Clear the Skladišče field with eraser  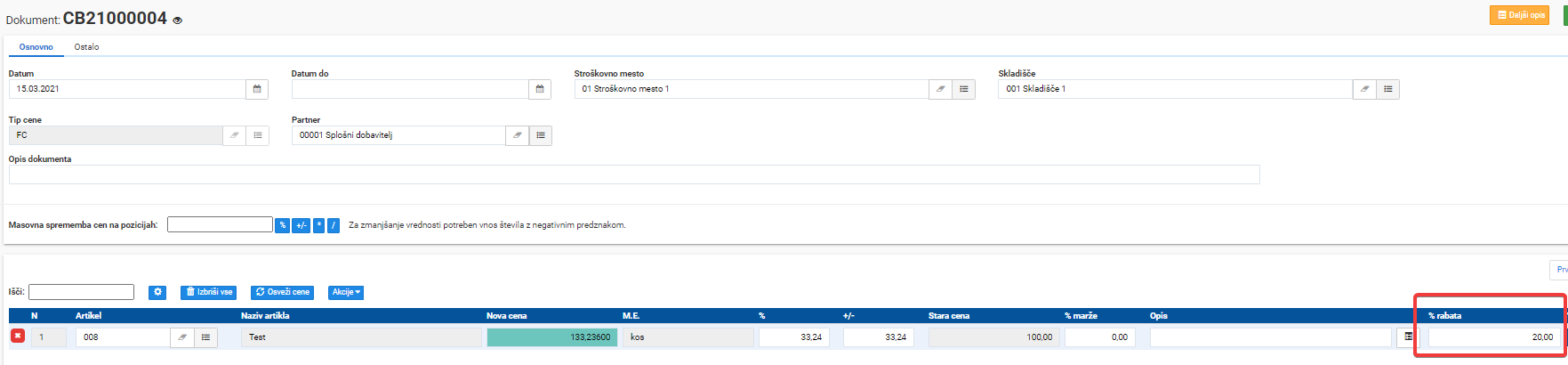(x=1364, y=89)
